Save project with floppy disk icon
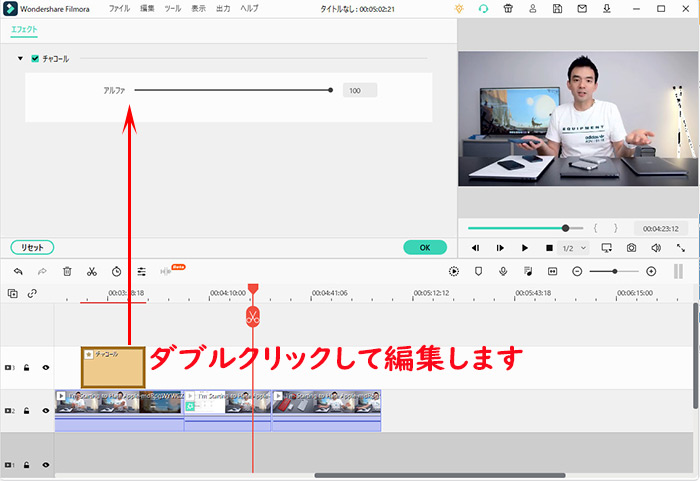 [x=557, y=8]
